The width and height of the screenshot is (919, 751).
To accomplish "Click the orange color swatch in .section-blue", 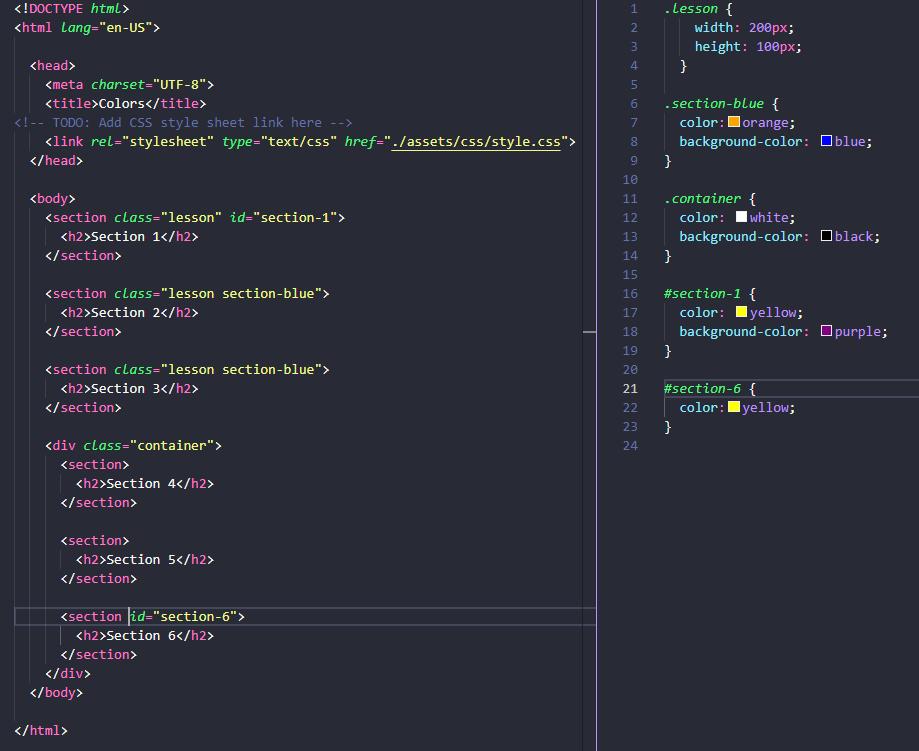I will tap(734, 122).
